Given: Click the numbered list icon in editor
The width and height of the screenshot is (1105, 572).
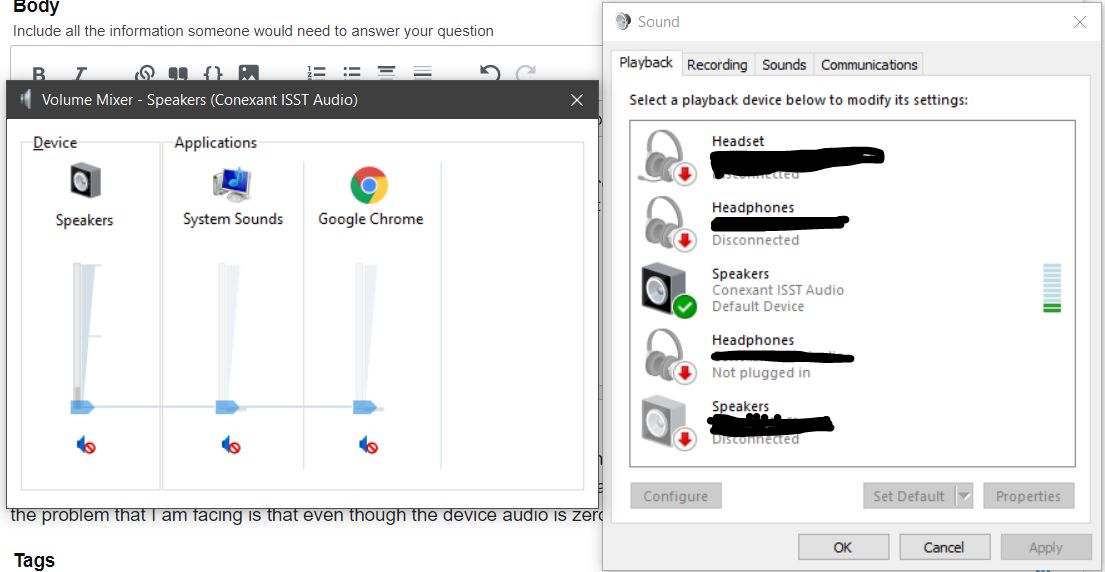Looking at the screenshot, I should click(x=317, y=73).
